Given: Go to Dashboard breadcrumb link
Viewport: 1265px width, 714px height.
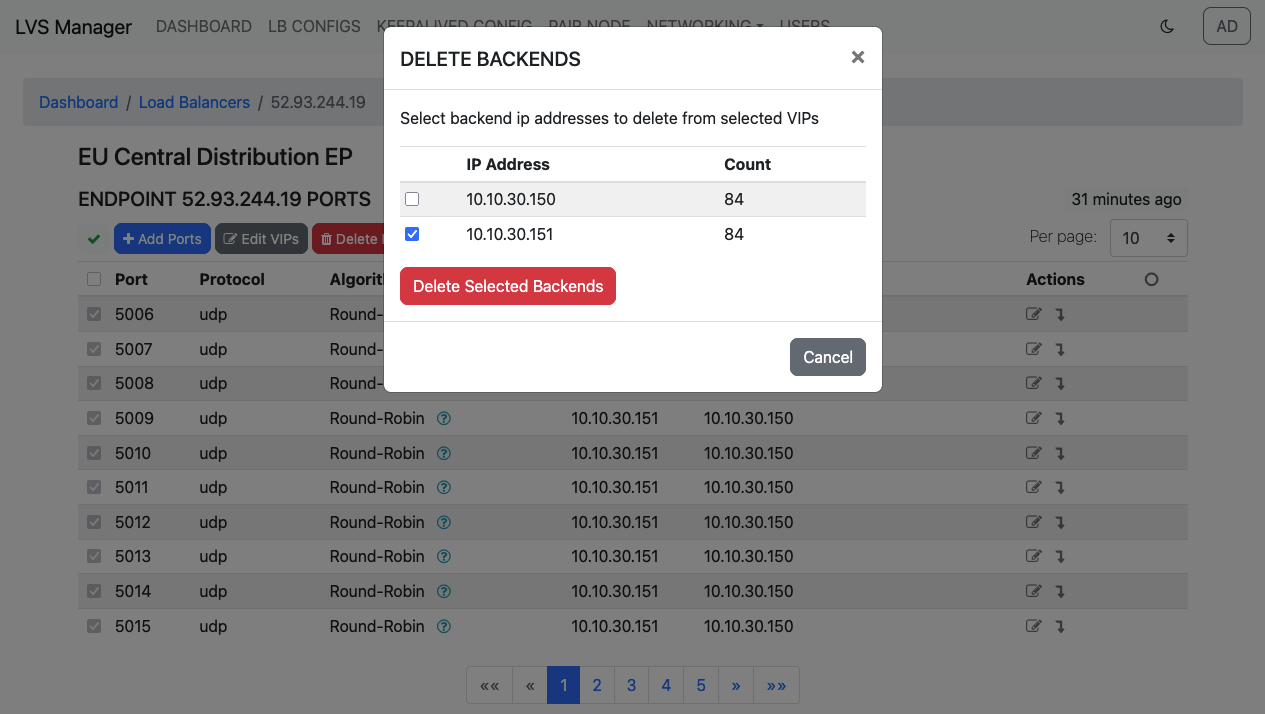Looking at the screenshot, I should (x=79, y=102).
